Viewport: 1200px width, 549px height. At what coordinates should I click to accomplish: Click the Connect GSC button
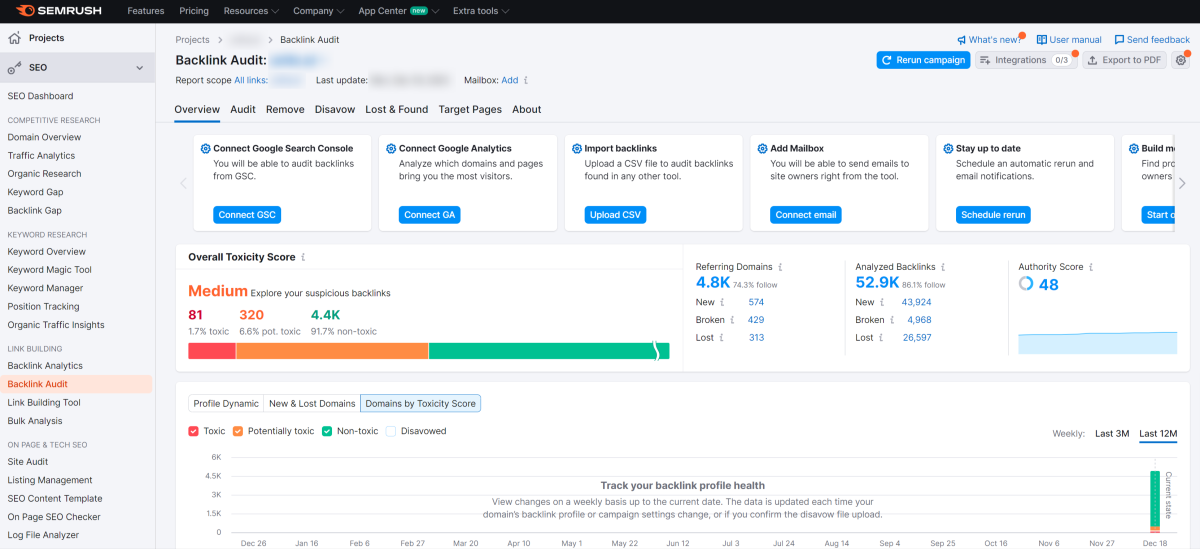247,215
